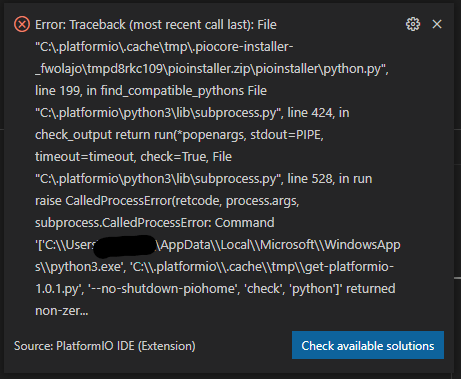Click the subprocess.py line 528 in run text
Screen dimensions: 461x379
(203, 179)
